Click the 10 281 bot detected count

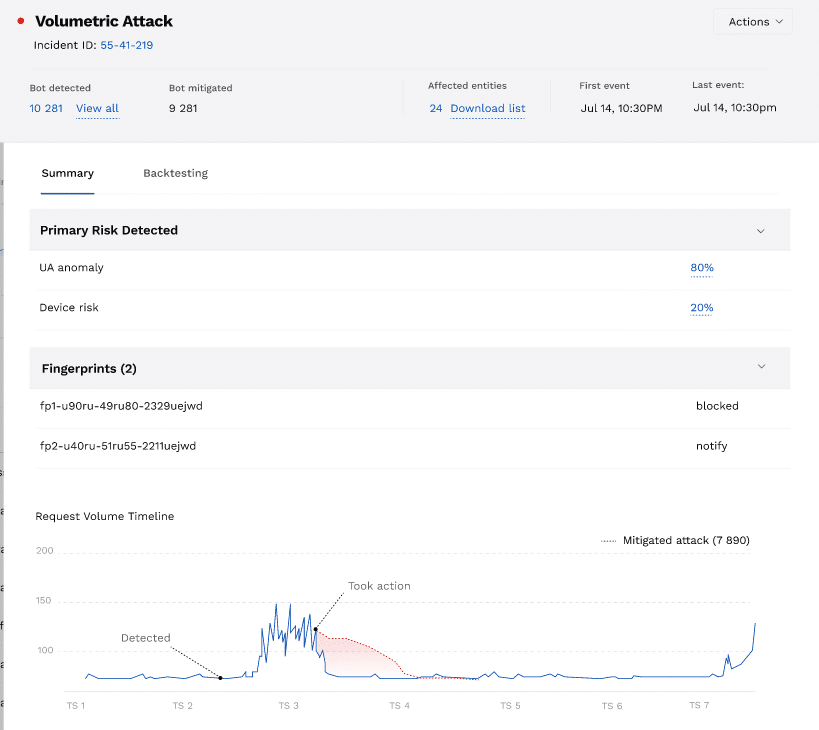[46, 108]
